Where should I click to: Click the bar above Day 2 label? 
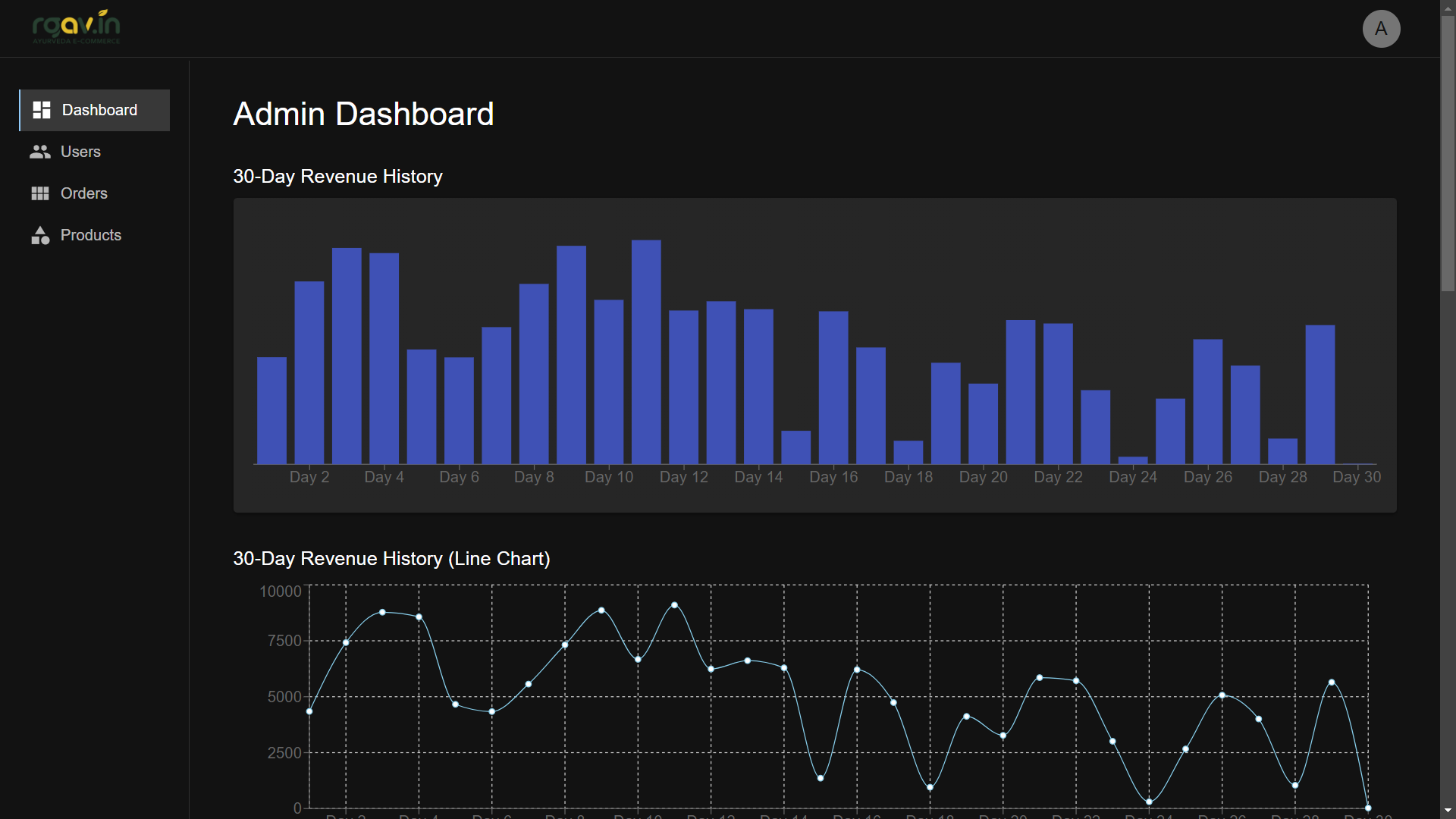coord(309,373)
